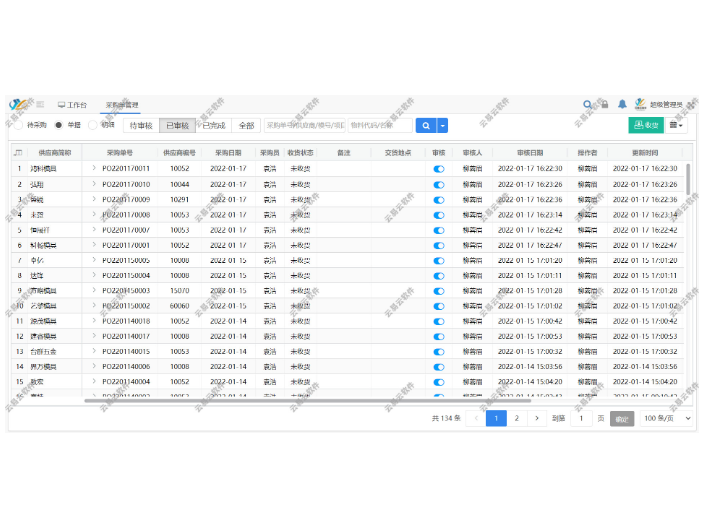Click the lock screen icon
The height and width of the screenshot is (528, 704).
[604, 104]
